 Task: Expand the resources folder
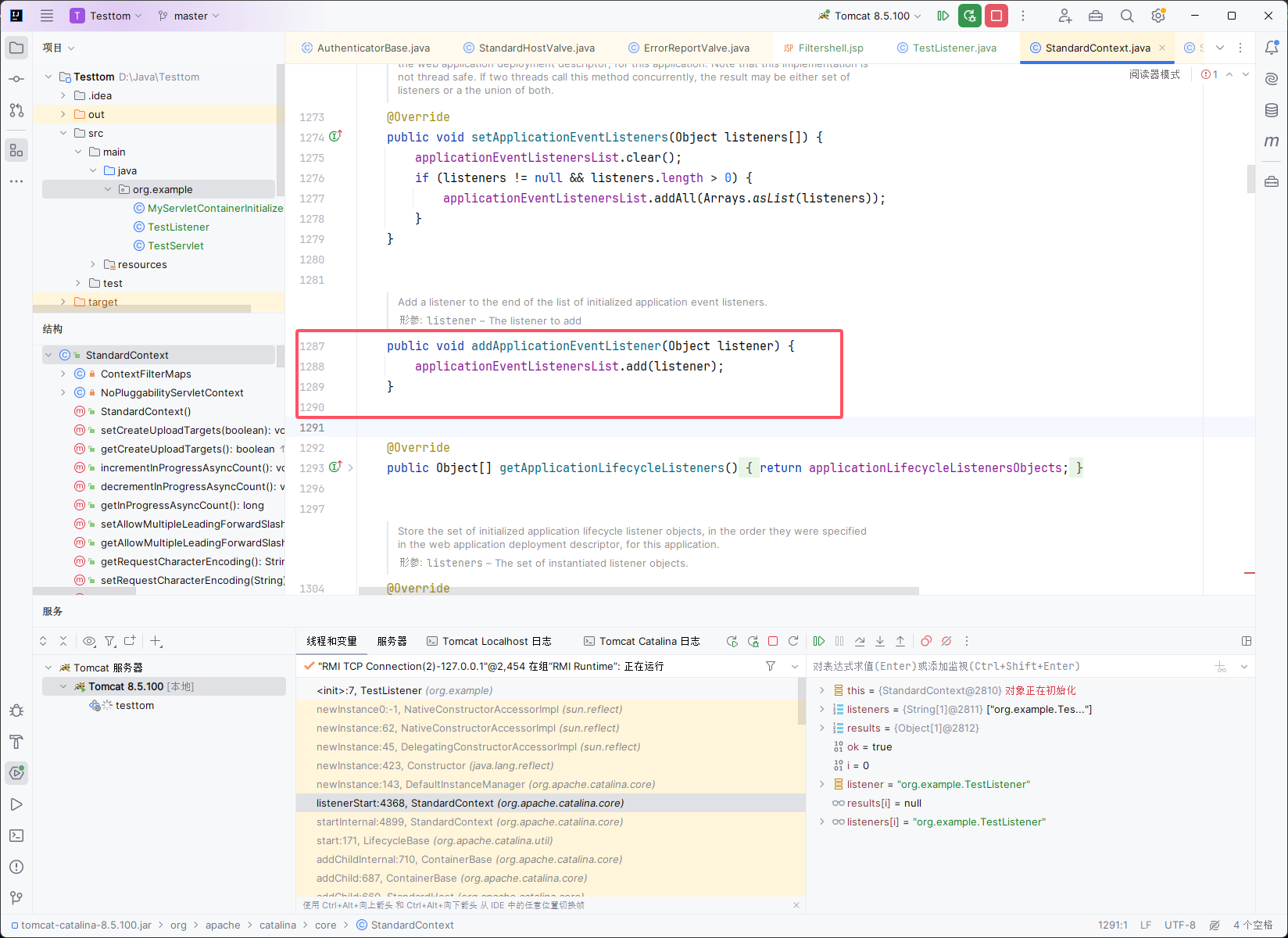93,264
